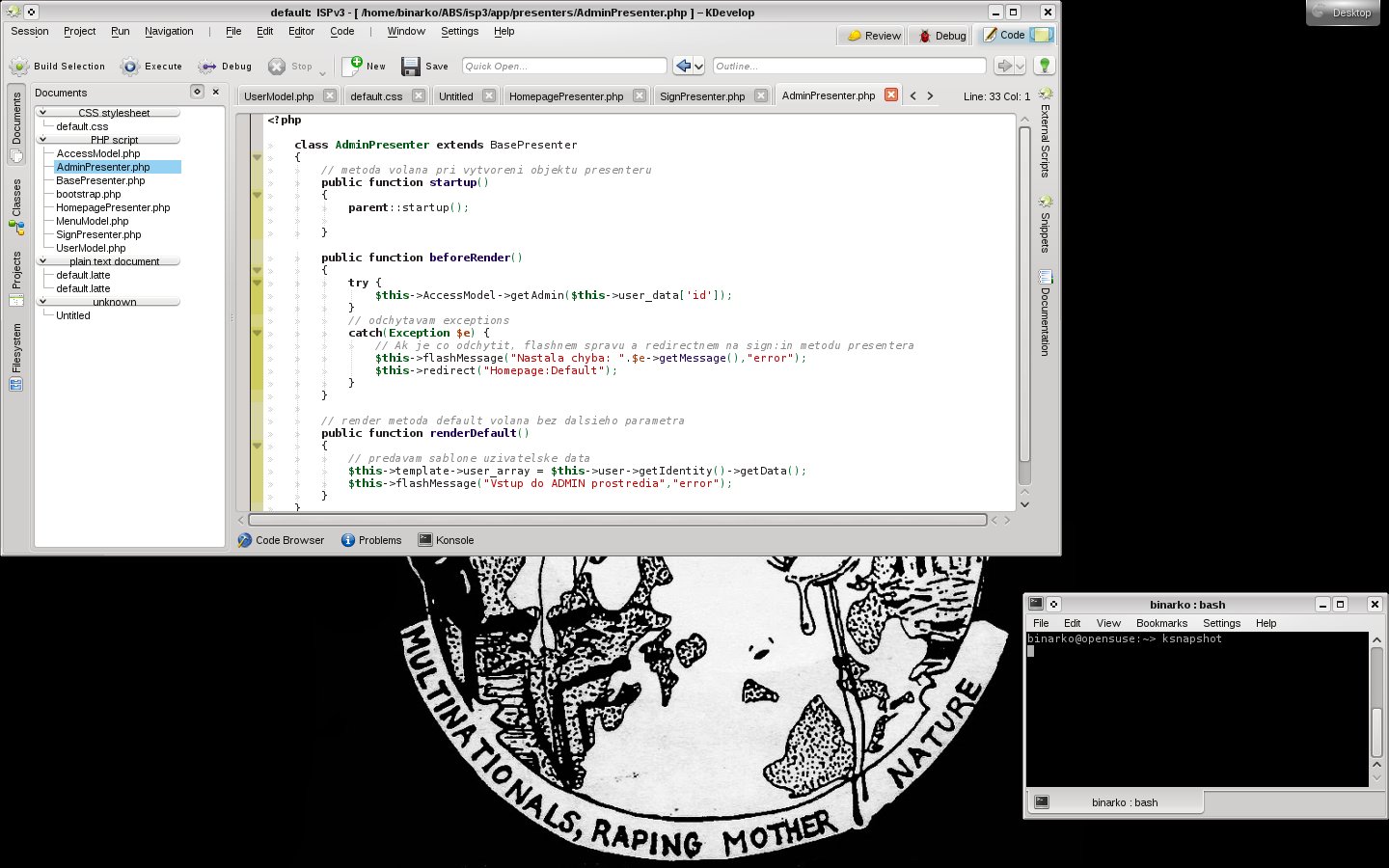Viewport: 1389px width, 868px height.
Task: Open the Documents side panel tab
Action: click(x=16, y=126)
